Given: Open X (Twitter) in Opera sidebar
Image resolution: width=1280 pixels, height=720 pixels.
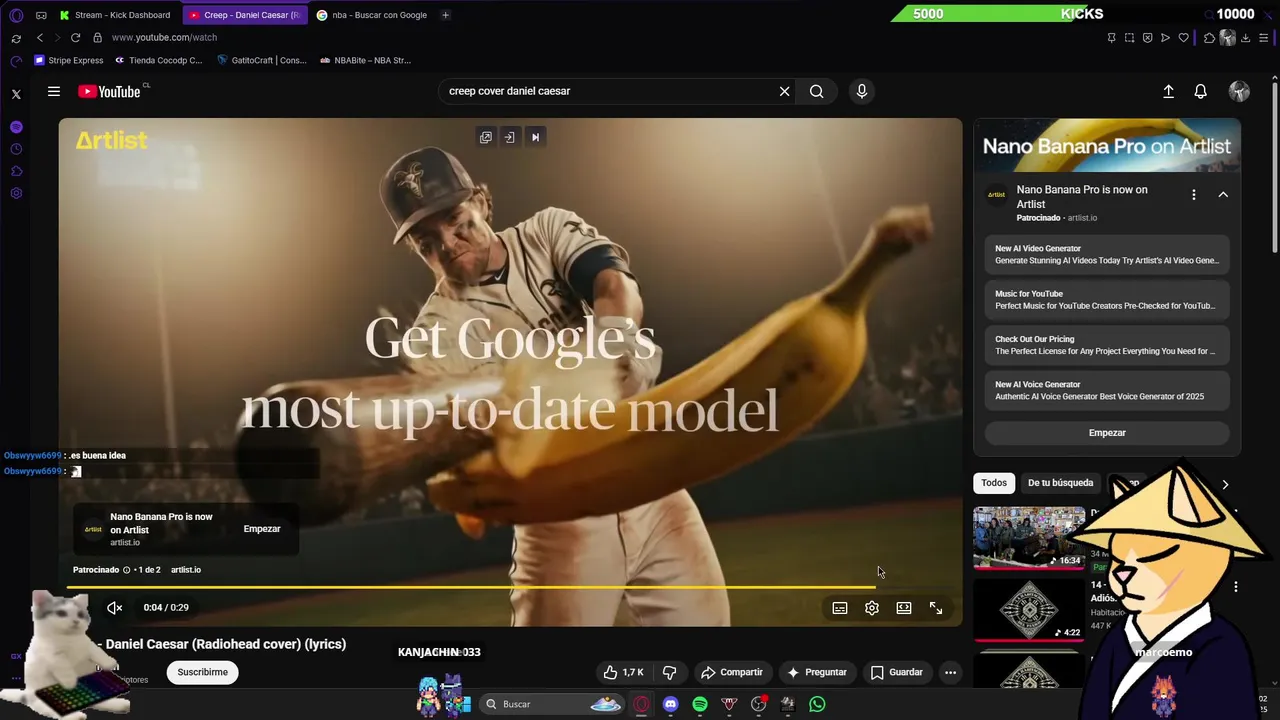Looking at the screenshot, I should (x=16, y=94).
